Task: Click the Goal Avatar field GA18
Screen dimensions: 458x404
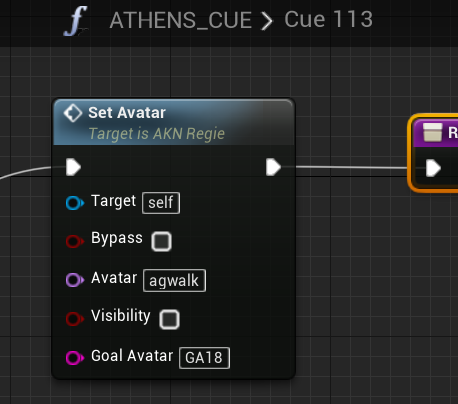Action: [x=204, y=358]
